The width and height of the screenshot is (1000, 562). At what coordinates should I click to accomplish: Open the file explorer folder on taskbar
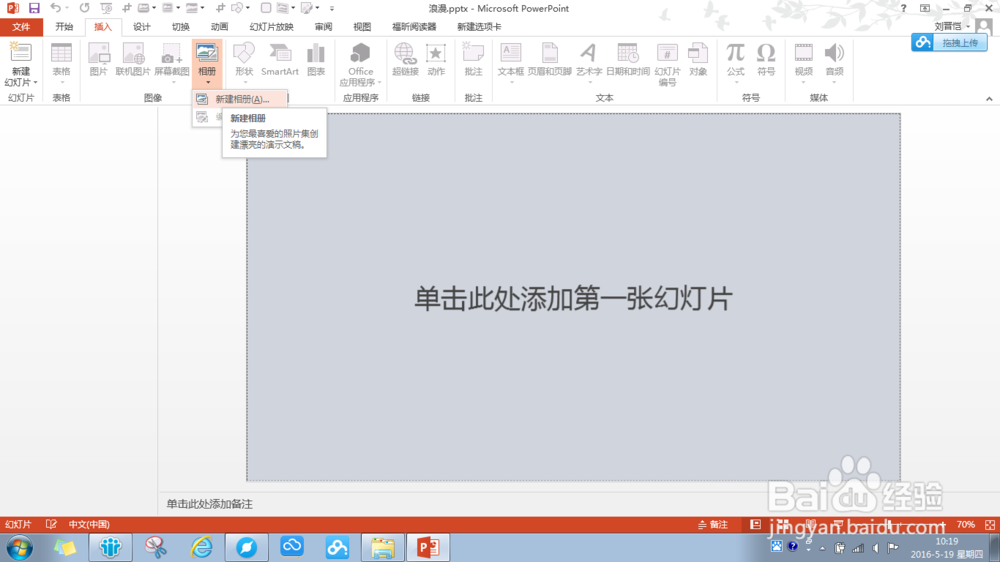(x=382, y=548)
